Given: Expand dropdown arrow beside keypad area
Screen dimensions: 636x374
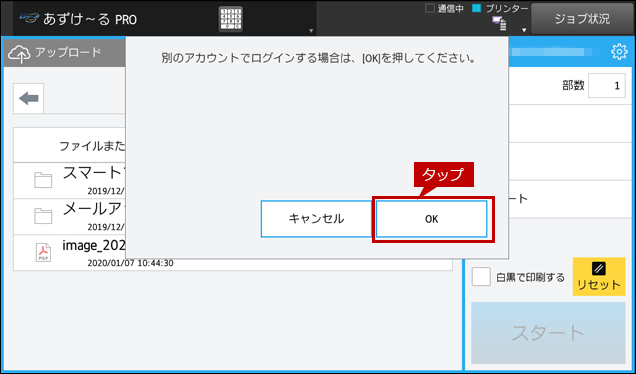Looking at the screenshot, I should (311, 30).
